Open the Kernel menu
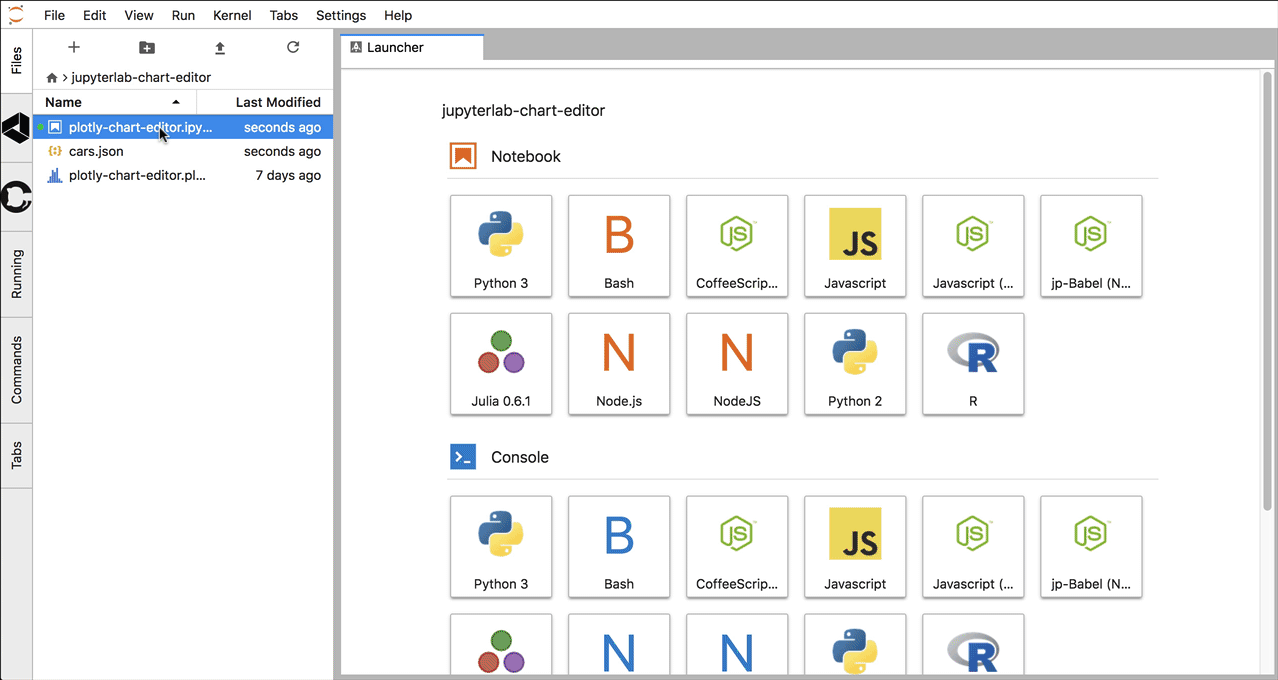The image size is (1278, 680). (232, 15)
